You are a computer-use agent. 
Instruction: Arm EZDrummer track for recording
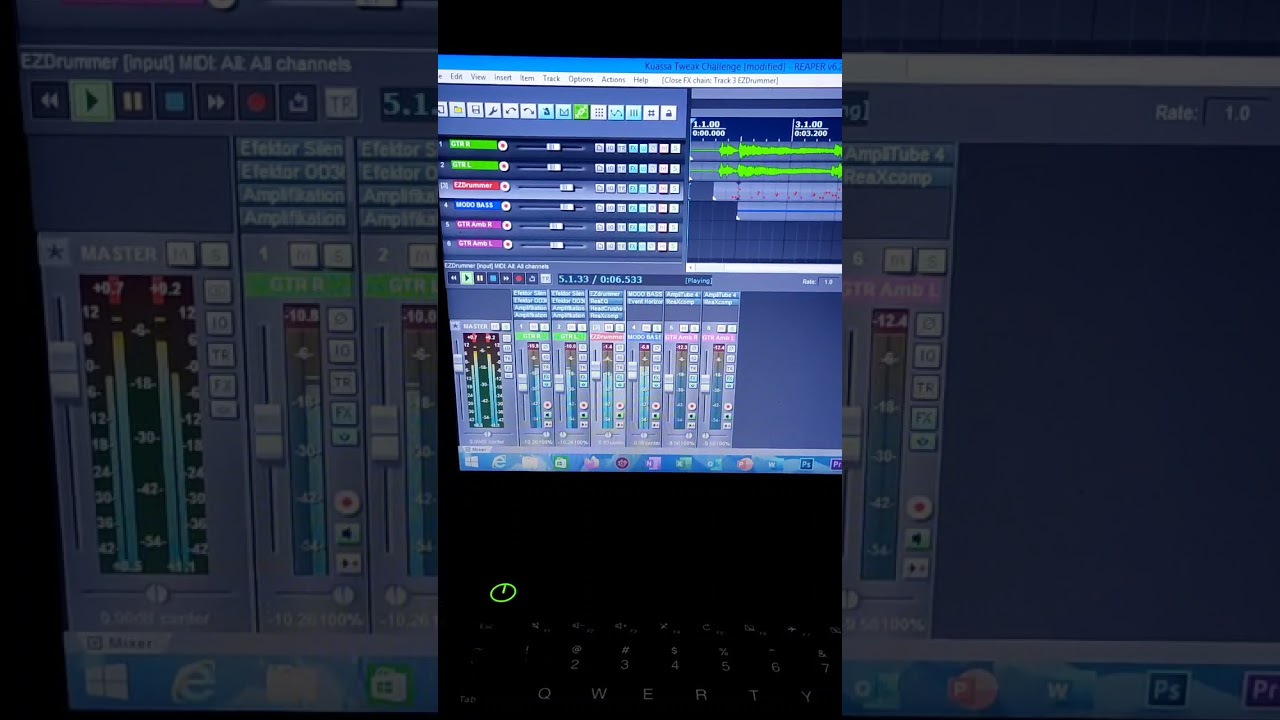tap(505, 187)
